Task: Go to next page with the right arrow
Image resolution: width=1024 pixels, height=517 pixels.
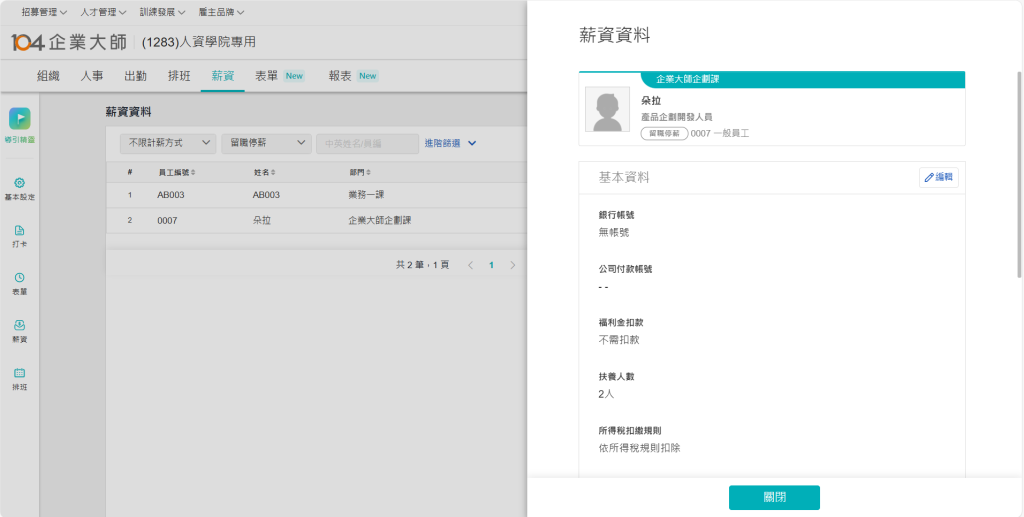Action: pyautogui.click(x=513, y=265)
